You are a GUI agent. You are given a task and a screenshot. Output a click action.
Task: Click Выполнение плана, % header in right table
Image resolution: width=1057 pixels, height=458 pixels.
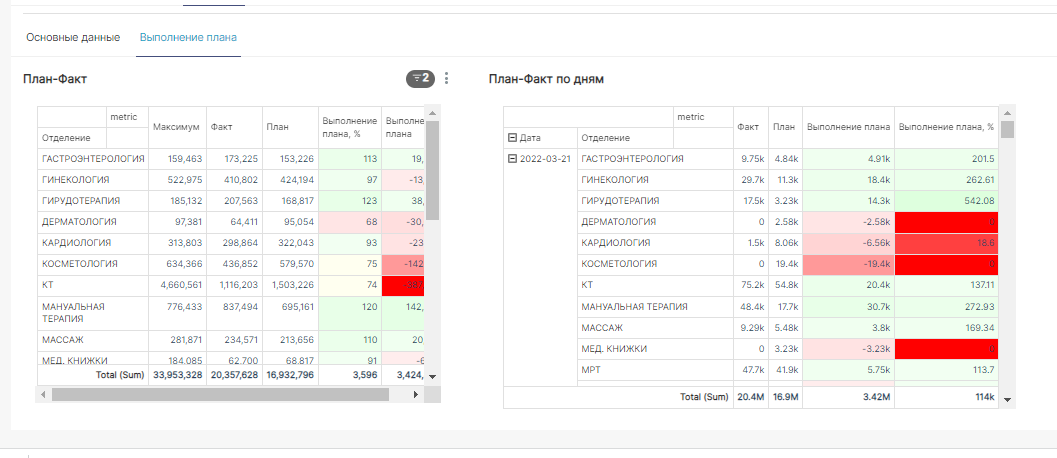(946, 127)
